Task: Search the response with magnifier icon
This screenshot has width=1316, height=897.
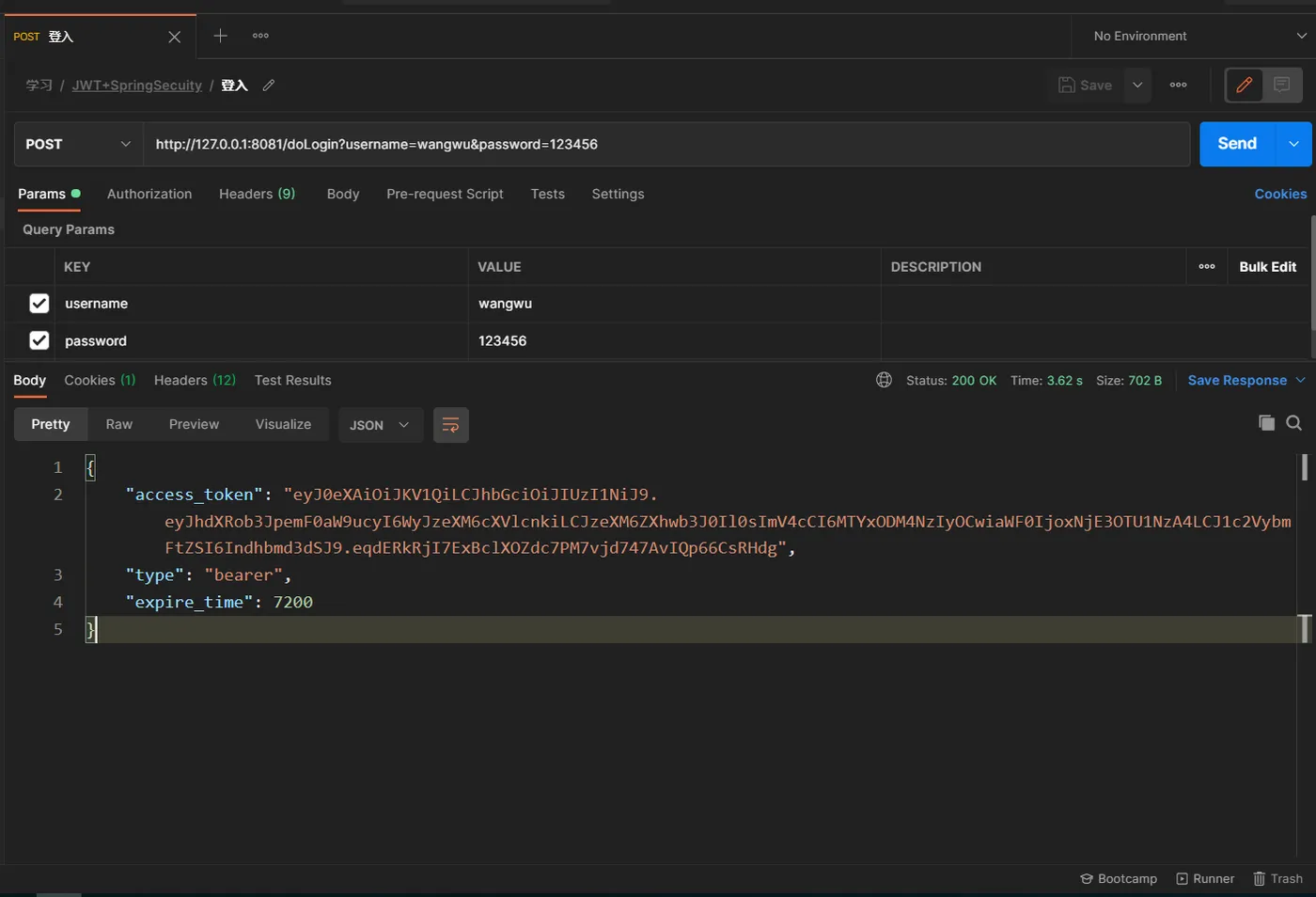Action: (x=1294, y=423)
